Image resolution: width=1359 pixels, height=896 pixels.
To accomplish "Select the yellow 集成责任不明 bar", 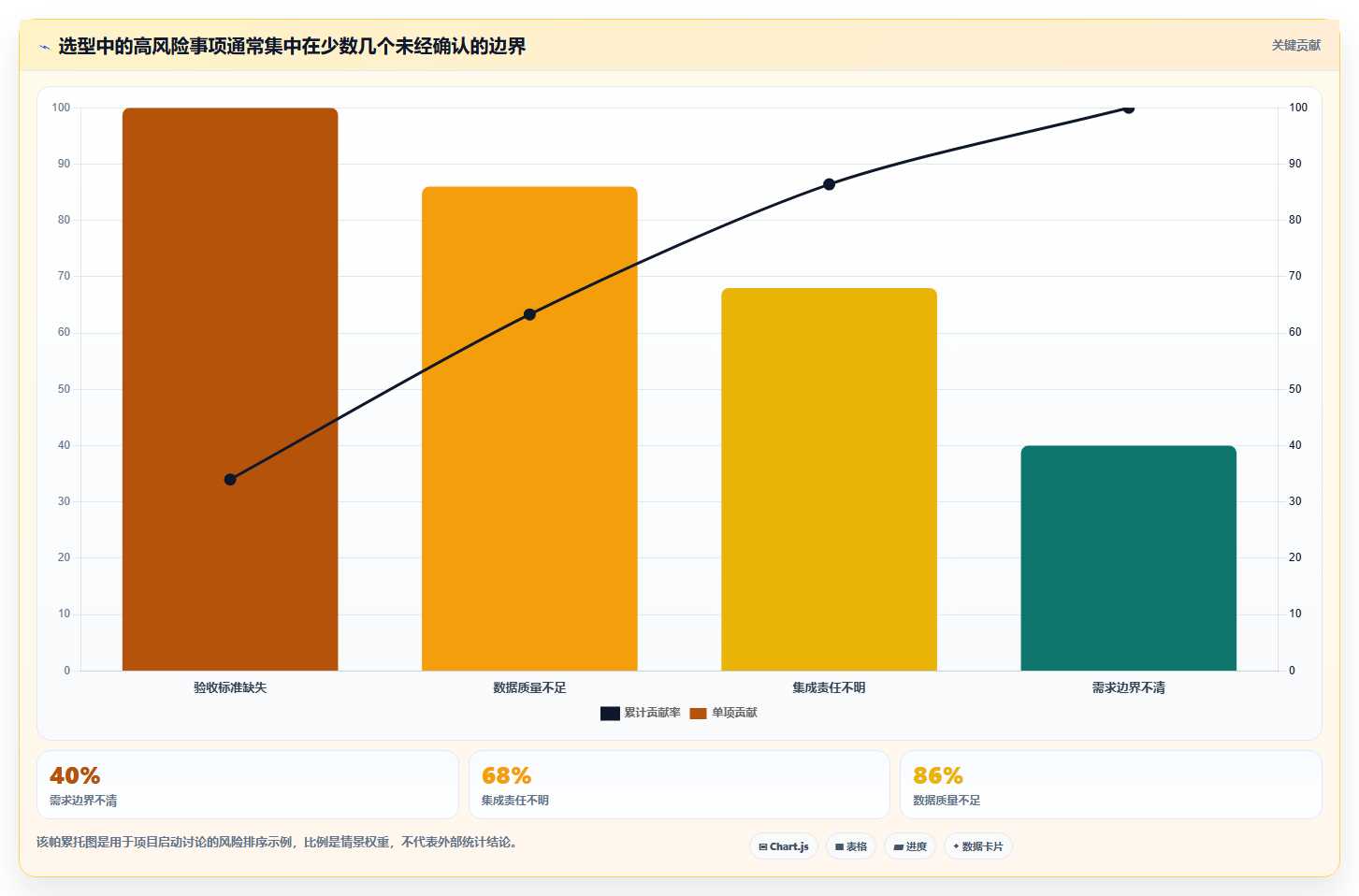I will (x=829, y=479).
